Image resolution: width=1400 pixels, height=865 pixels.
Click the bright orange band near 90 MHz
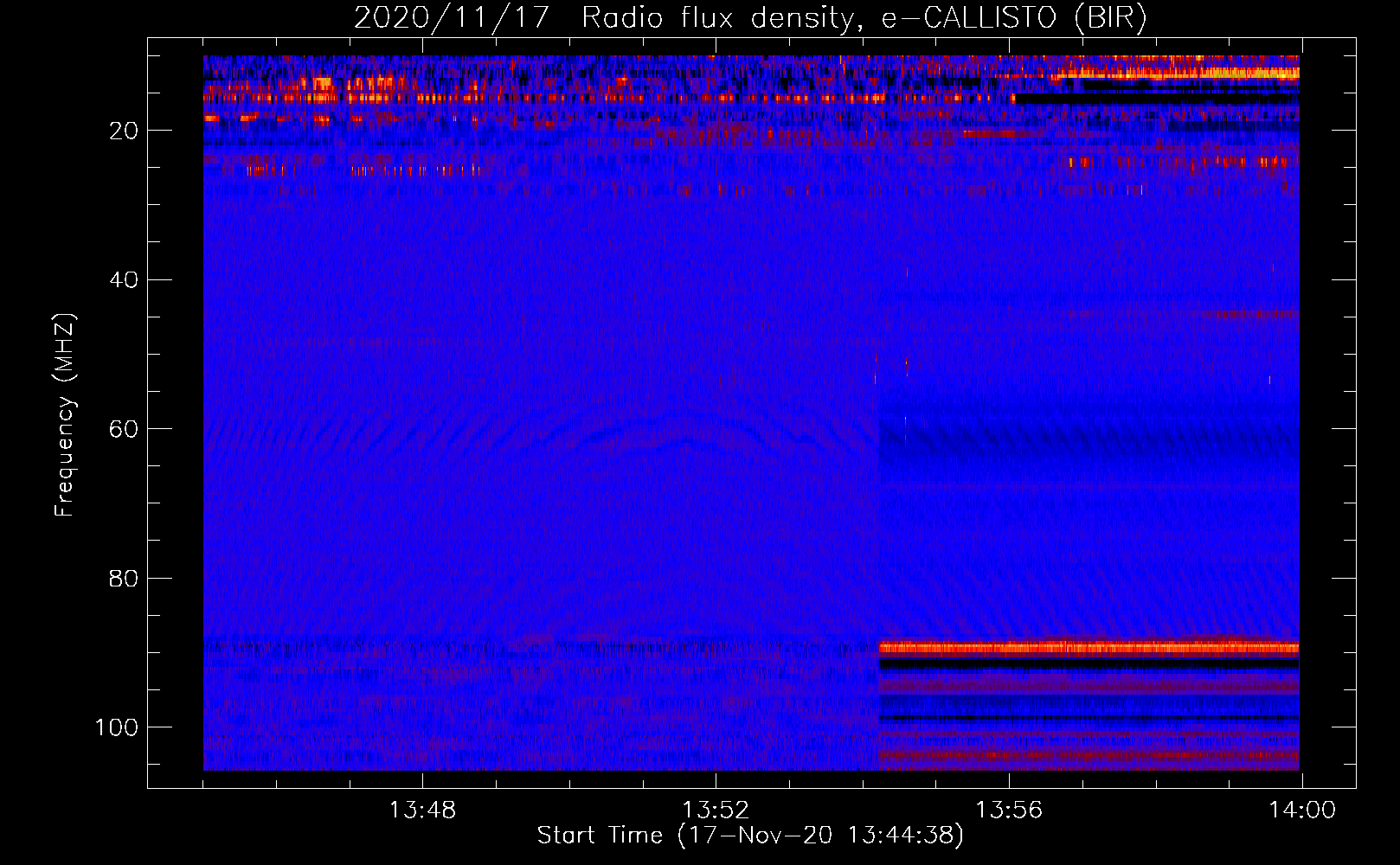1089,647
